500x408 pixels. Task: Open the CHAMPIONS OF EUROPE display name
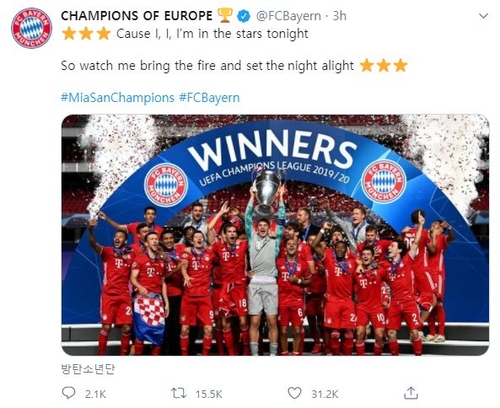137,16
